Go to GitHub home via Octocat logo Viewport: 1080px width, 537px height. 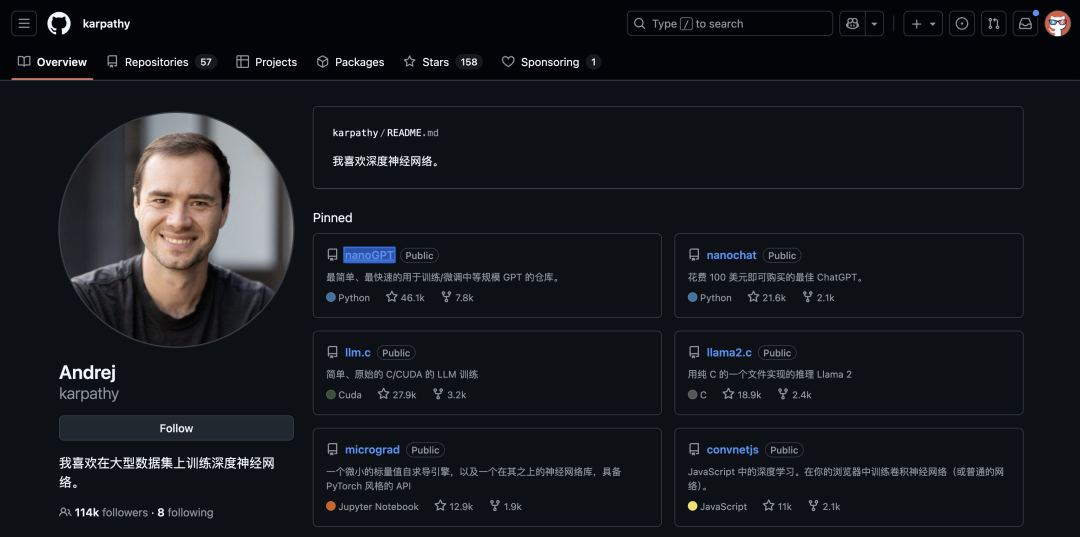(59, 23)
